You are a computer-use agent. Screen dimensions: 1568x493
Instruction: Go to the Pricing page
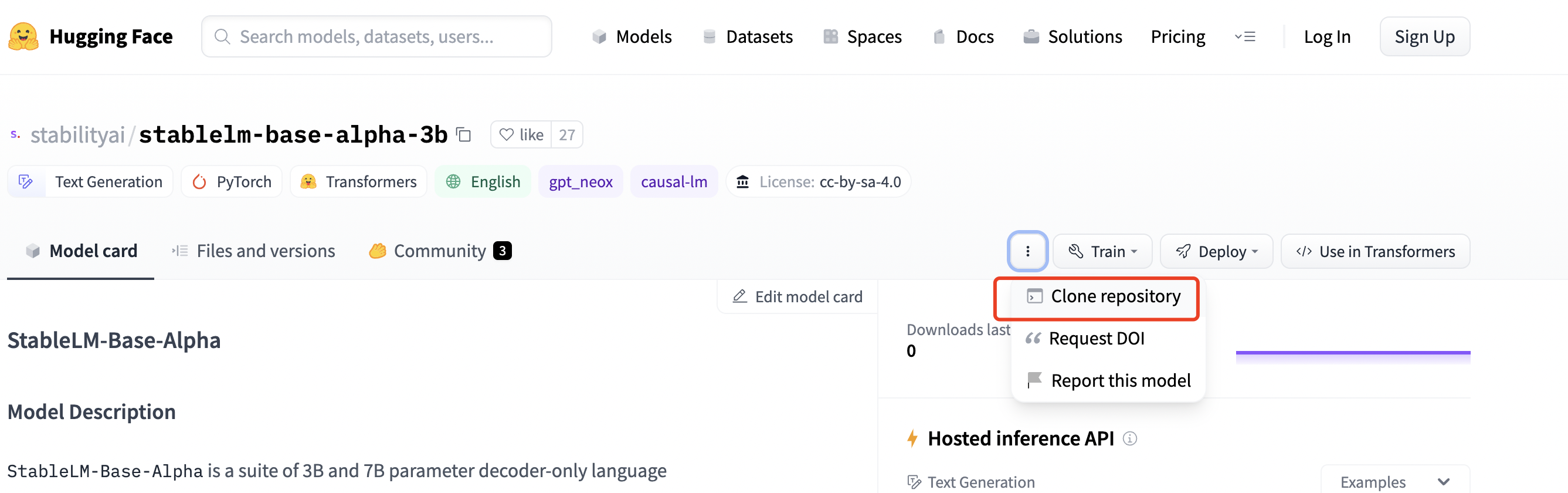tap(1178, 36)
